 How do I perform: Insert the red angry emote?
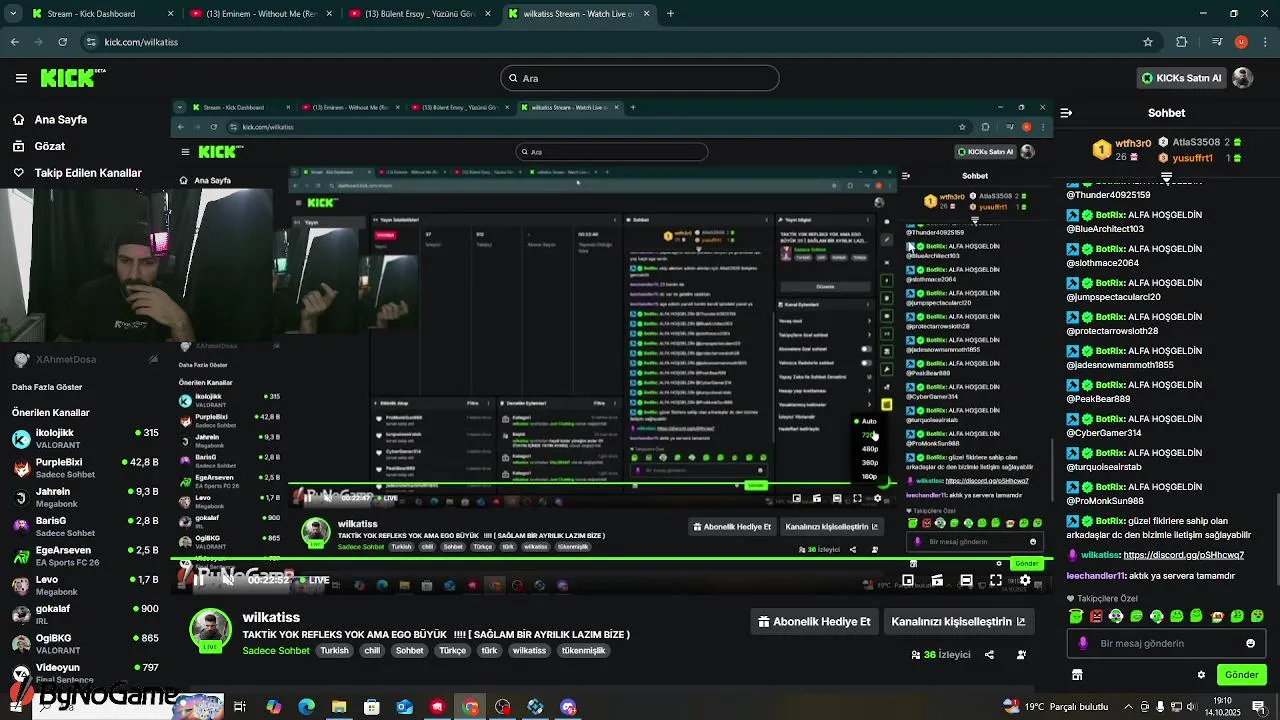(x=1096, y=616)
